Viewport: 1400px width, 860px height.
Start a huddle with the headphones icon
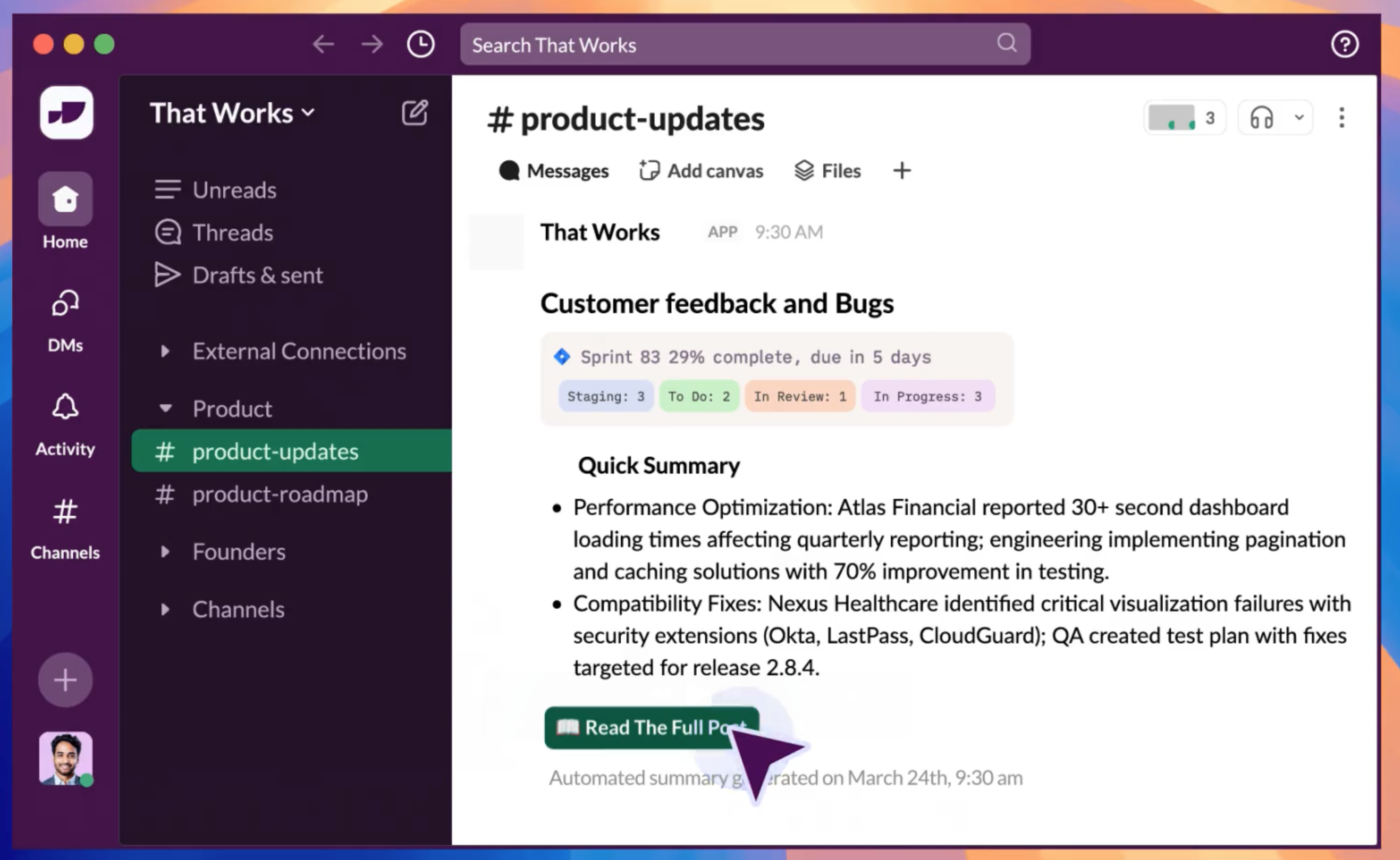(1261, 118)
